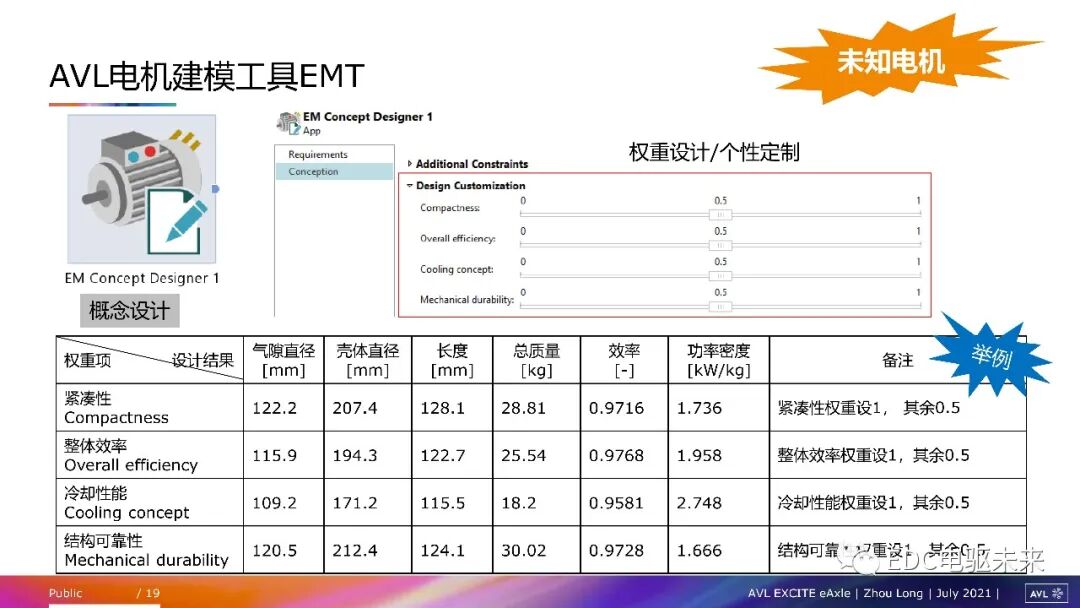Image resolution: width=1080 pixels, height=608 pixels.
Task: Click the remark 紧凑性权重设1, 其余0.5
Action: pyautogui.click(x=869, y=408)
